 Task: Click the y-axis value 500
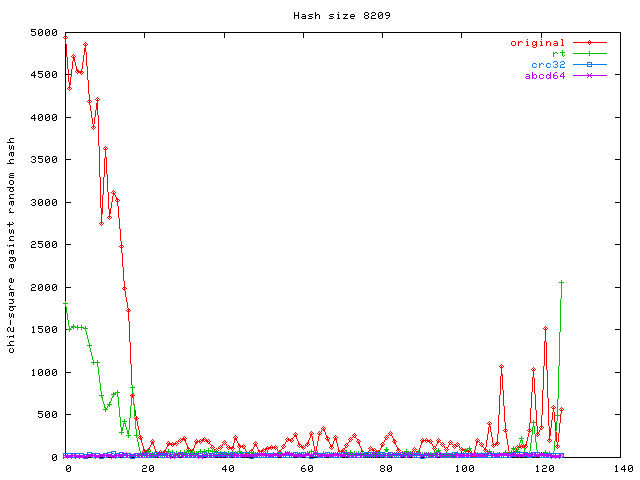click(47, 414)
